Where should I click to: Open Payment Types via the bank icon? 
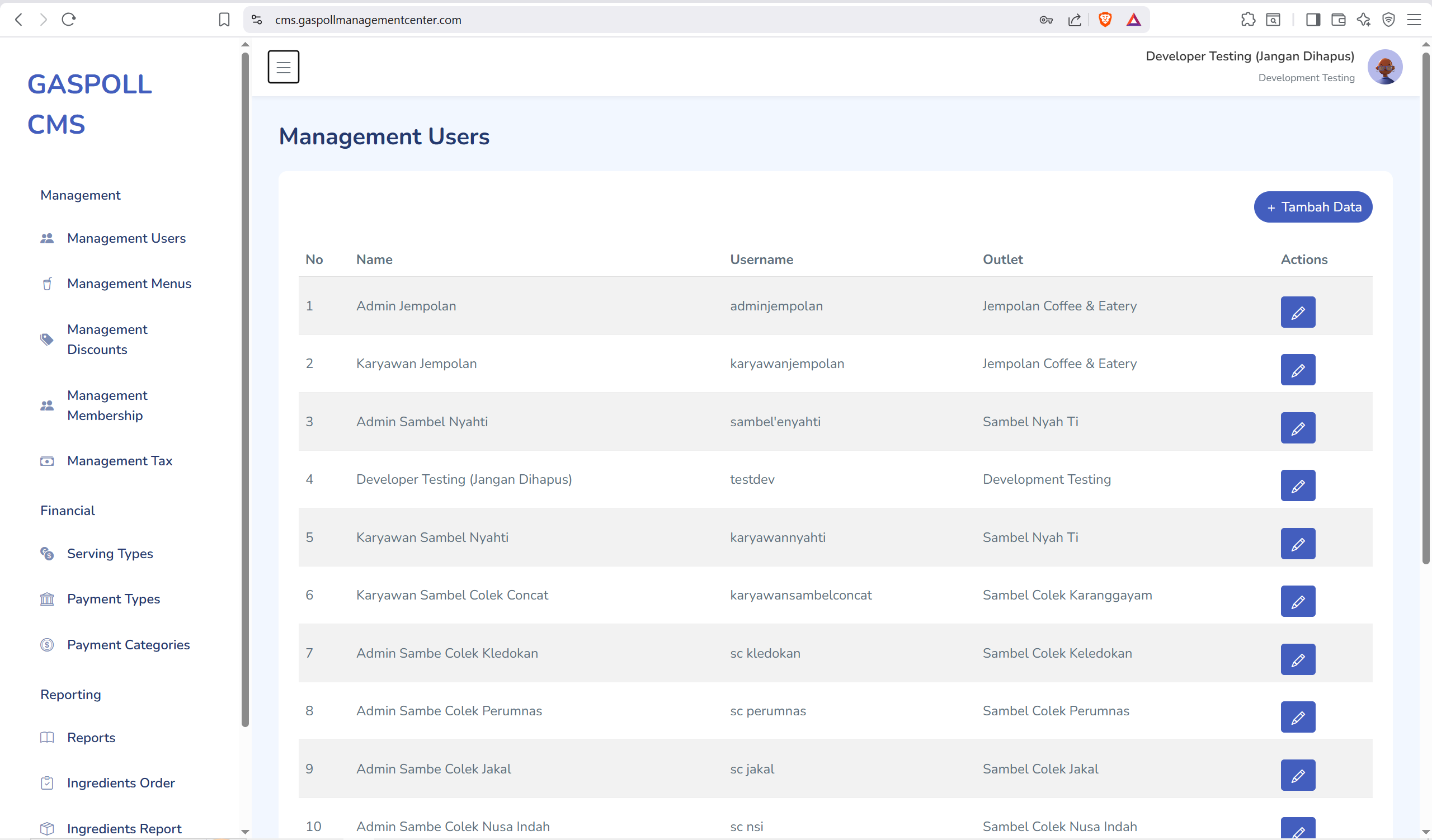tap(47, 598)
